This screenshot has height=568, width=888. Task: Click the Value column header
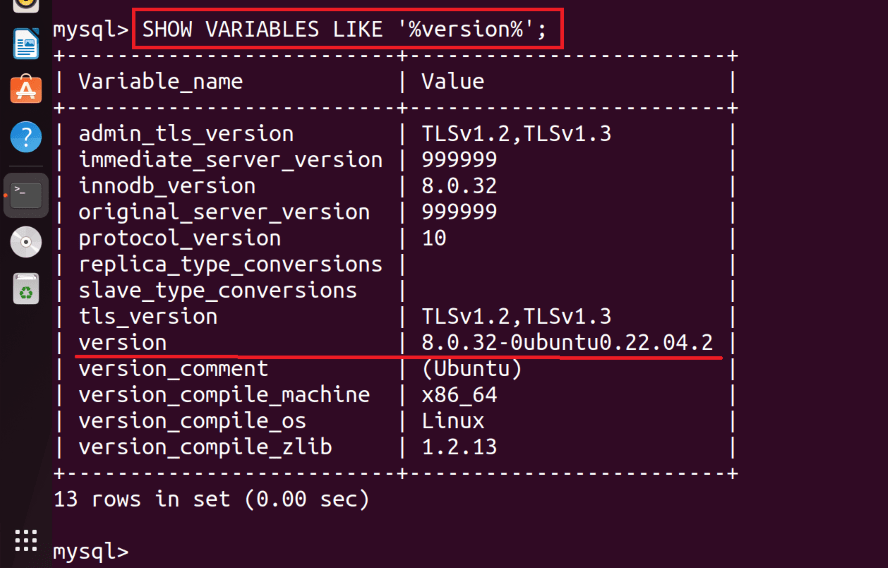tap(452, 82)
